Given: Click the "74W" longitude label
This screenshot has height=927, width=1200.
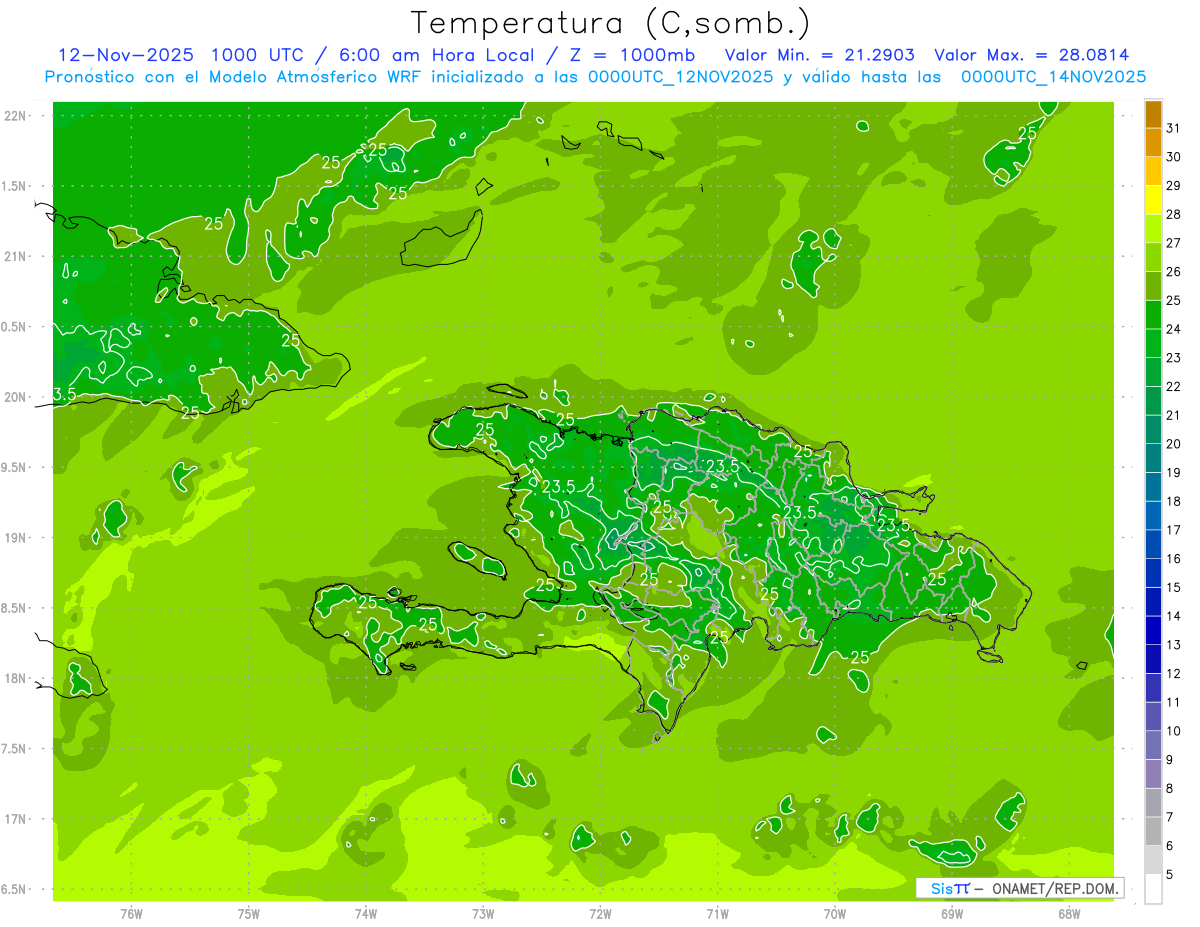Looking at the screenshot, I should coord(366,914).
